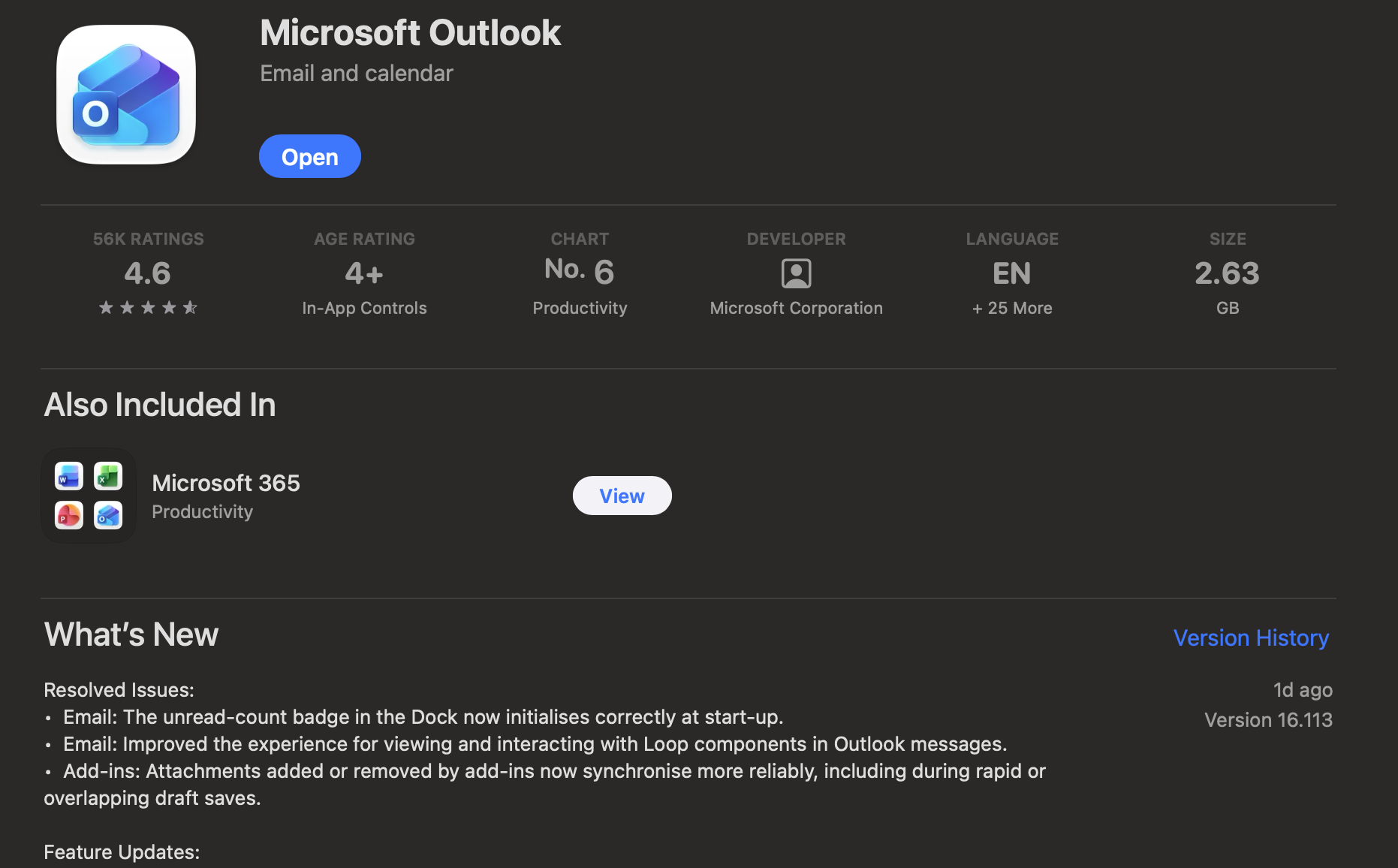Click the Developer column label
This screenshot has height=868, width=1398.
[797, 239]
